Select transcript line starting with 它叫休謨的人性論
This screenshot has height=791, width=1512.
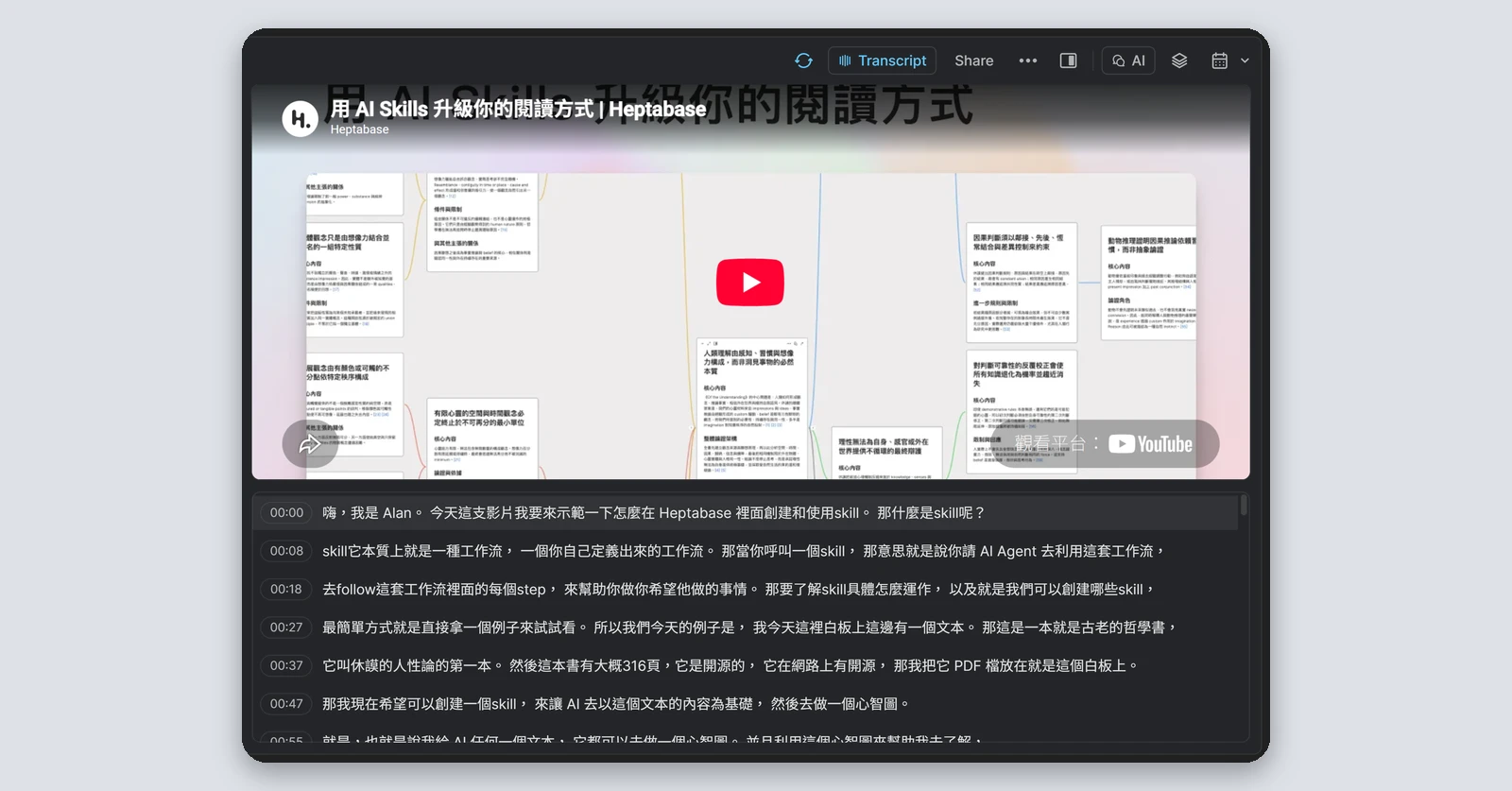[730, 665]
